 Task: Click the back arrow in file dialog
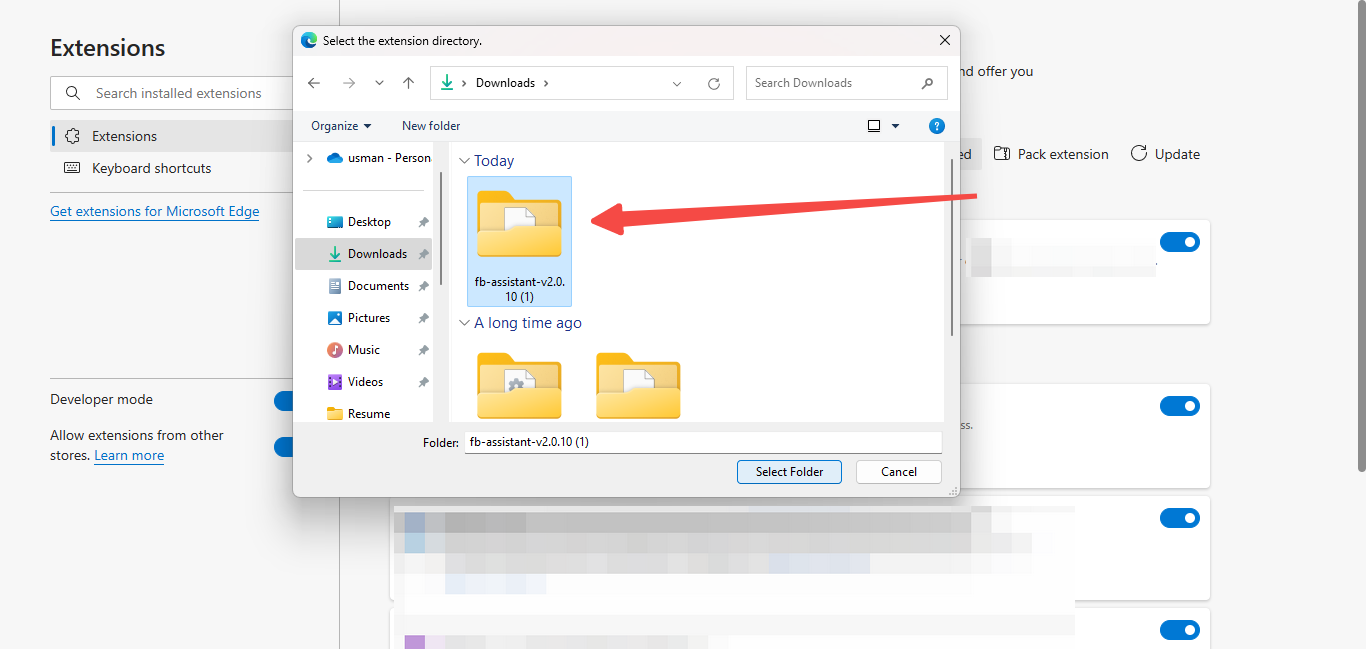tap(314, 83)
